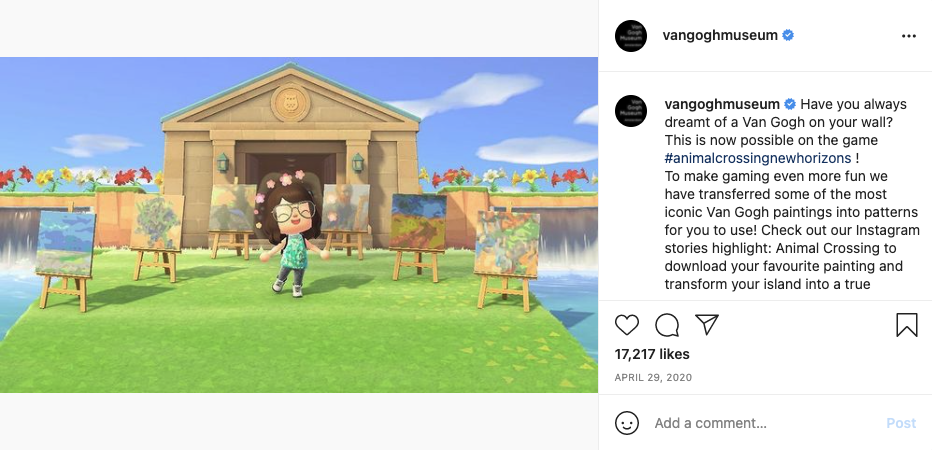932x450 pixels.
Task: Click the verified badge in the caption
Action: 790,104
